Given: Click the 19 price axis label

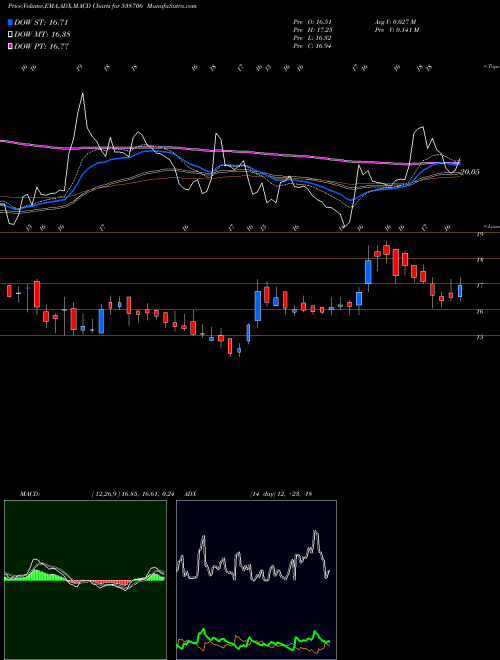Looking at the screenshot, I should click(479, 235).
